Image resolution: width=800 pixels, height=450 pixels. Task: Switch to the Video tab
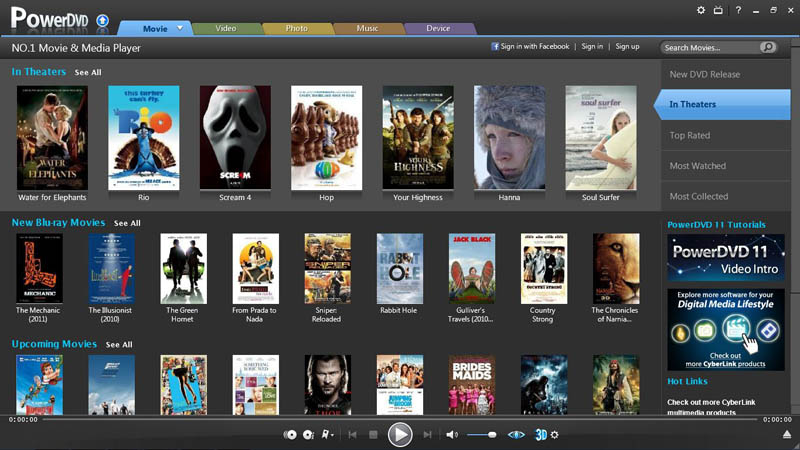pyautogui.click(x=226, y=29)
